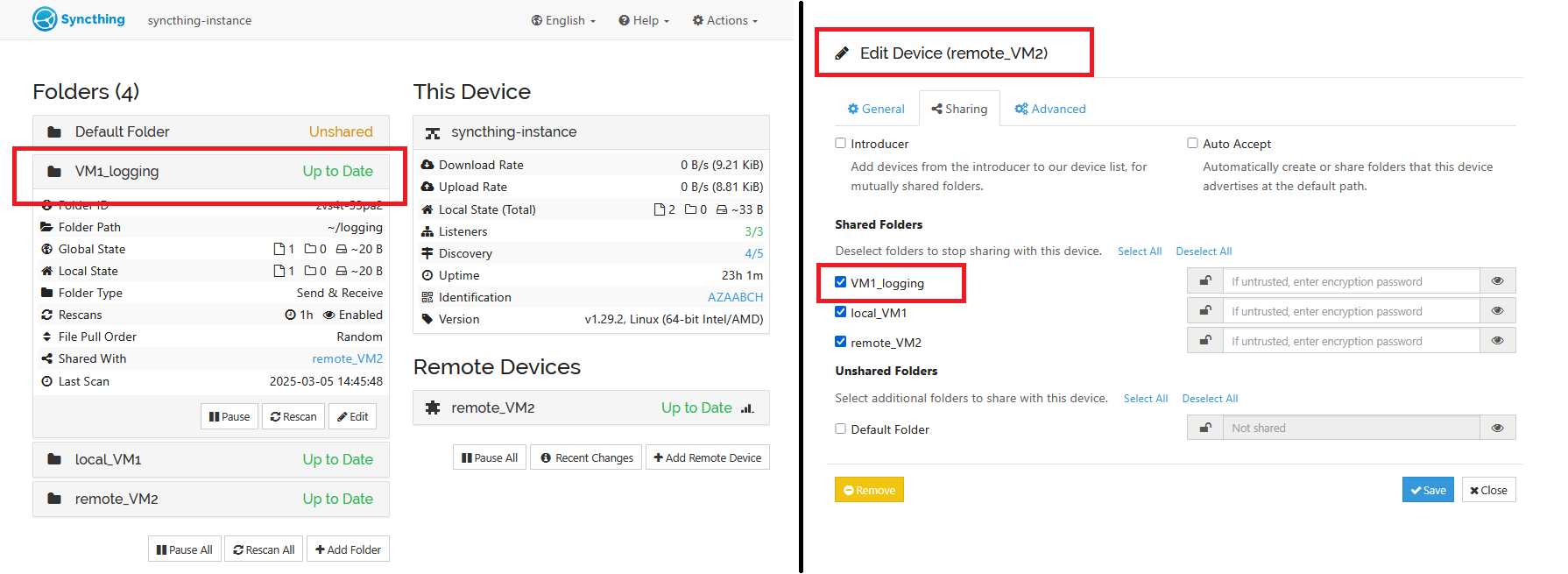Switch to the Sharing tab
Screen dimensions: 1568x574
(x=959, y=109)
